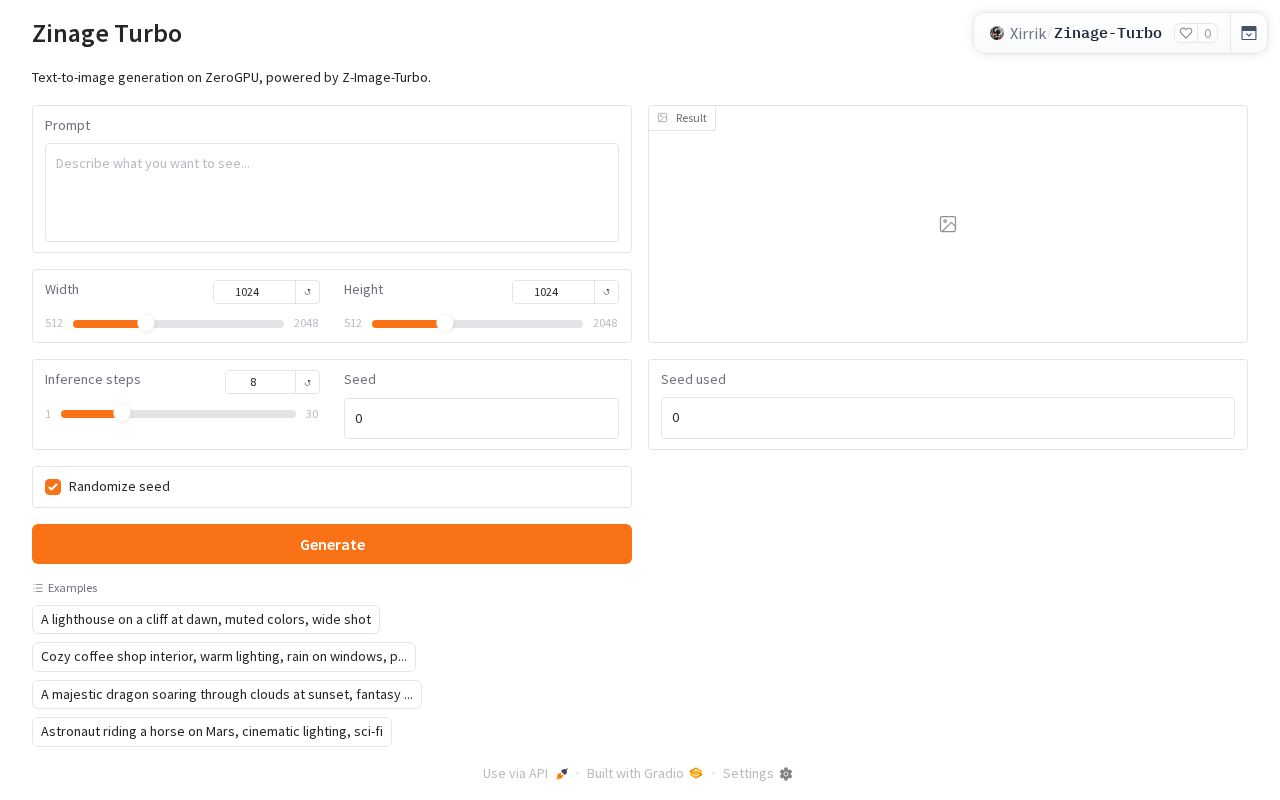Screen dimensions: 1280x800
Task: Open the space menu icon at top right
Action: click(1249, 33)
